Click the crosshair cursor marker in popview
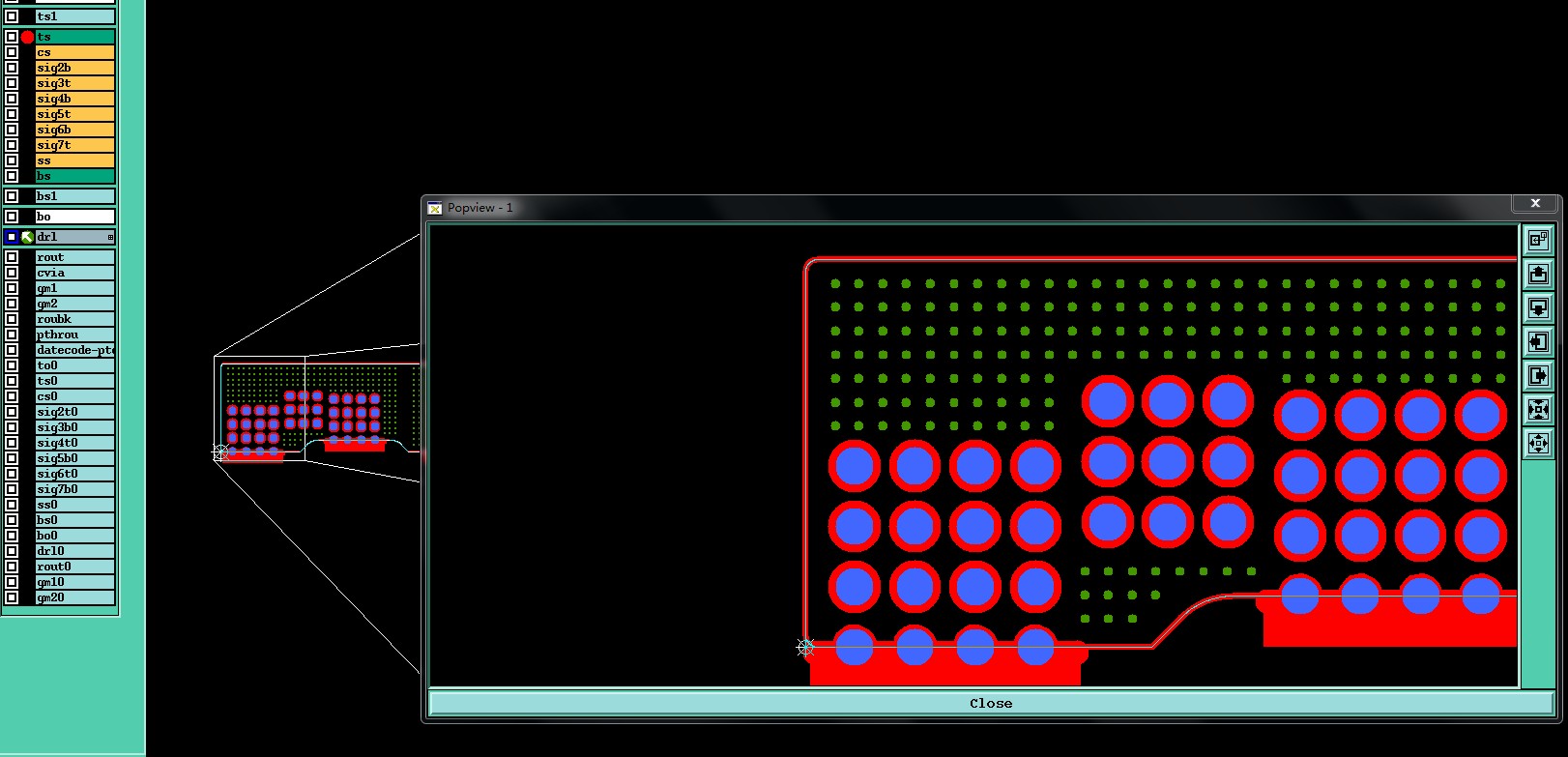 805,647
